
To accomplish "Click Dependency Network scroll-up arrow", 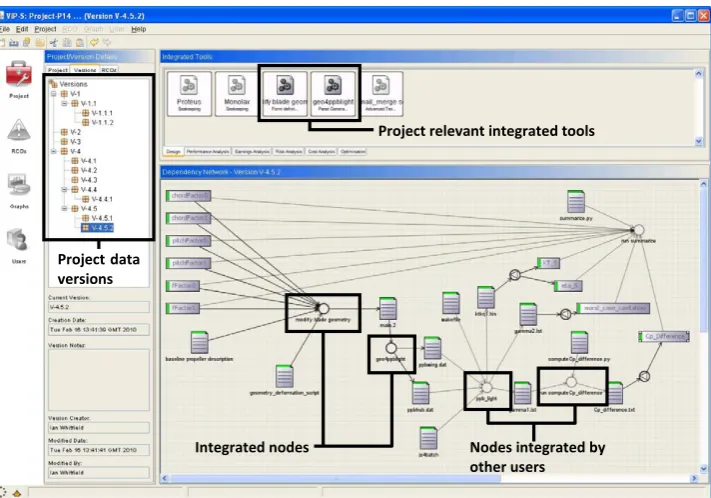I will (703, 184).
